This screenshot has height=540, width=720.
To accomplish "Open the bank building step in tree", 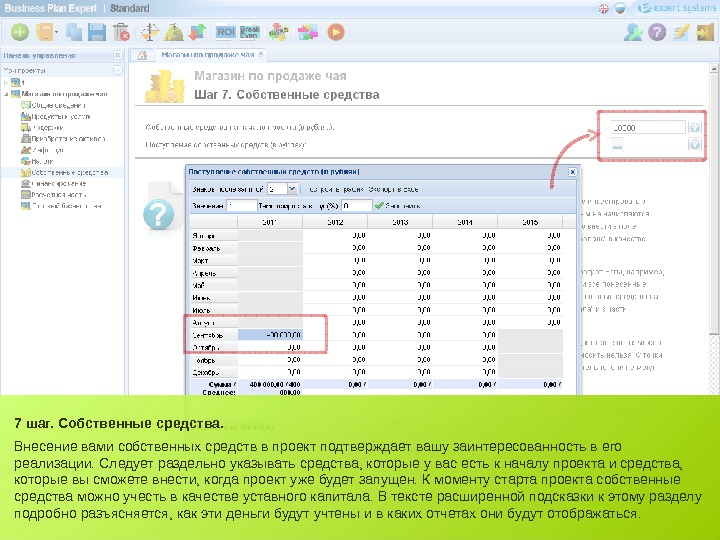I will (x=54, y=183).
